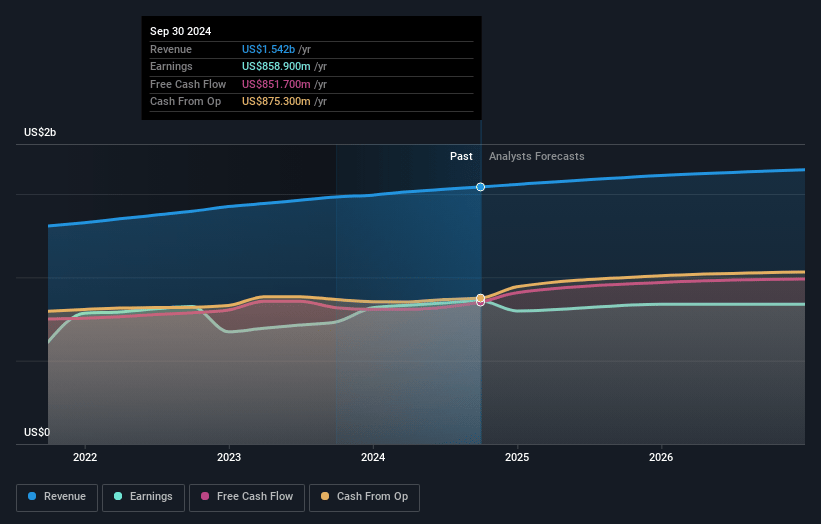Select the 2023 x-axis label
821x524 pixels.
coord(229,457)
